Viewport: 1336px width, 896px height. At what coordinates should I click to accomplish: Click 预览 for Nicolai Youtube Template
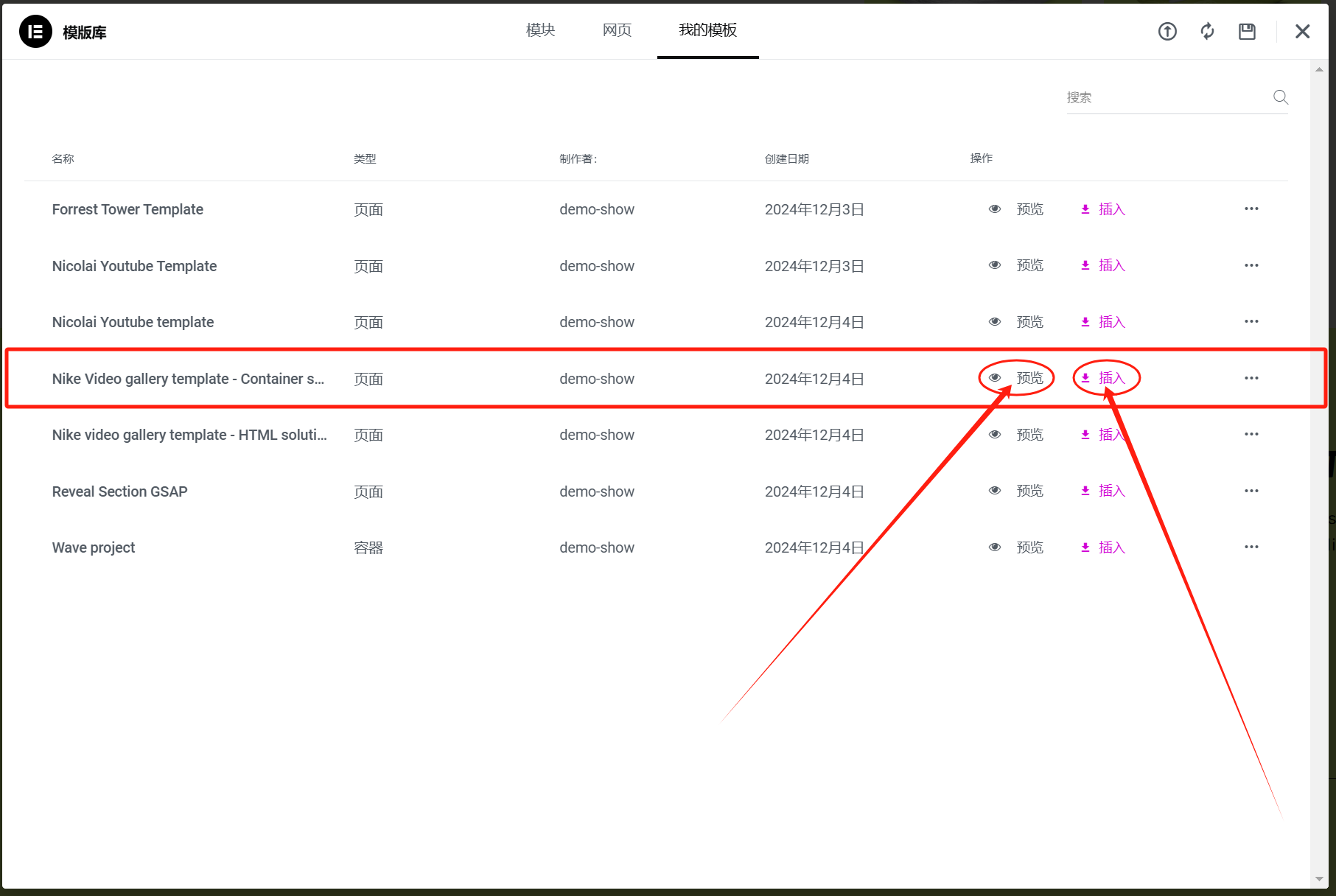click(x=1029, y=265)
